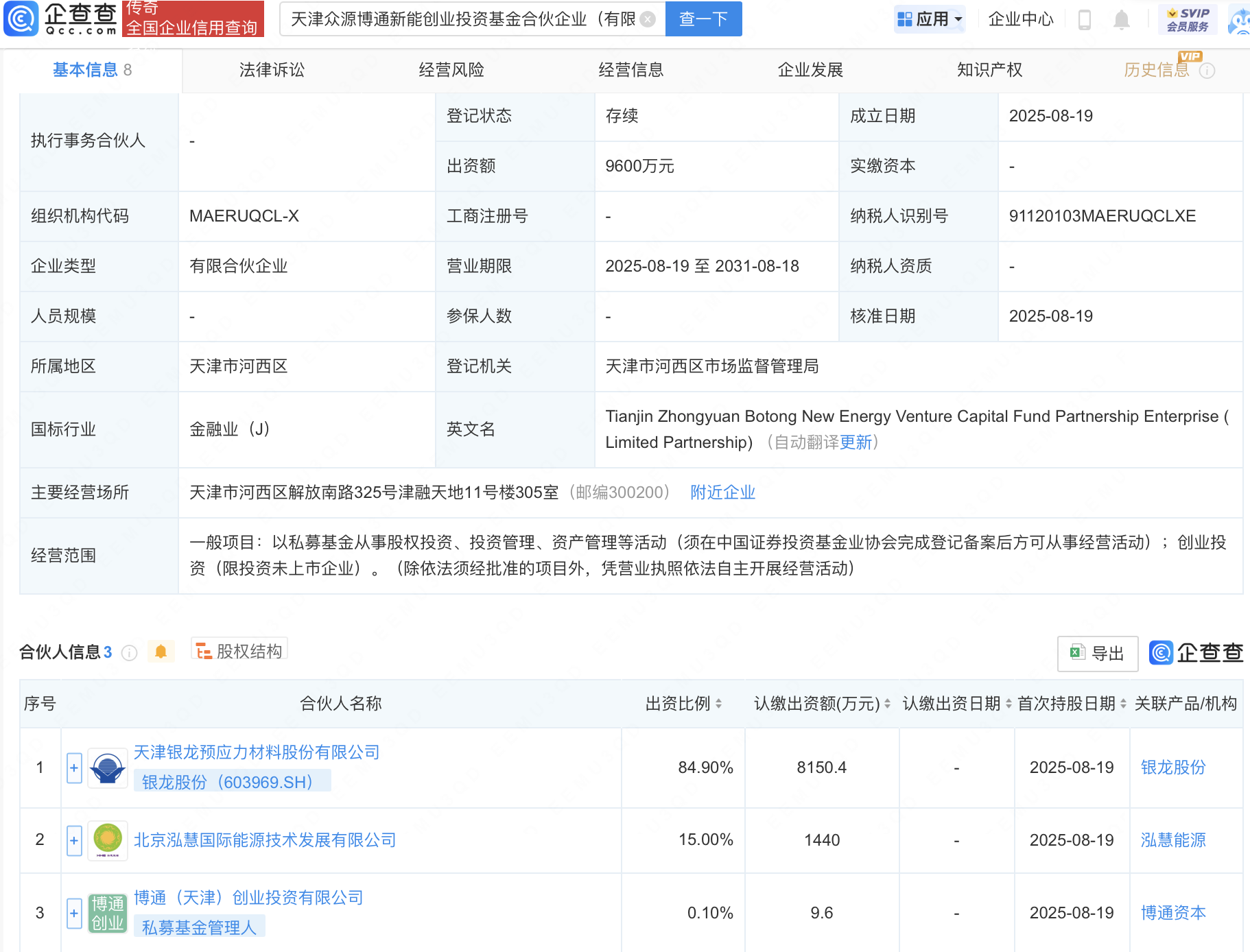Viewport: 1250px width, 952px height.
Task: Click 更新 link in English name
Action: (856, 442)
